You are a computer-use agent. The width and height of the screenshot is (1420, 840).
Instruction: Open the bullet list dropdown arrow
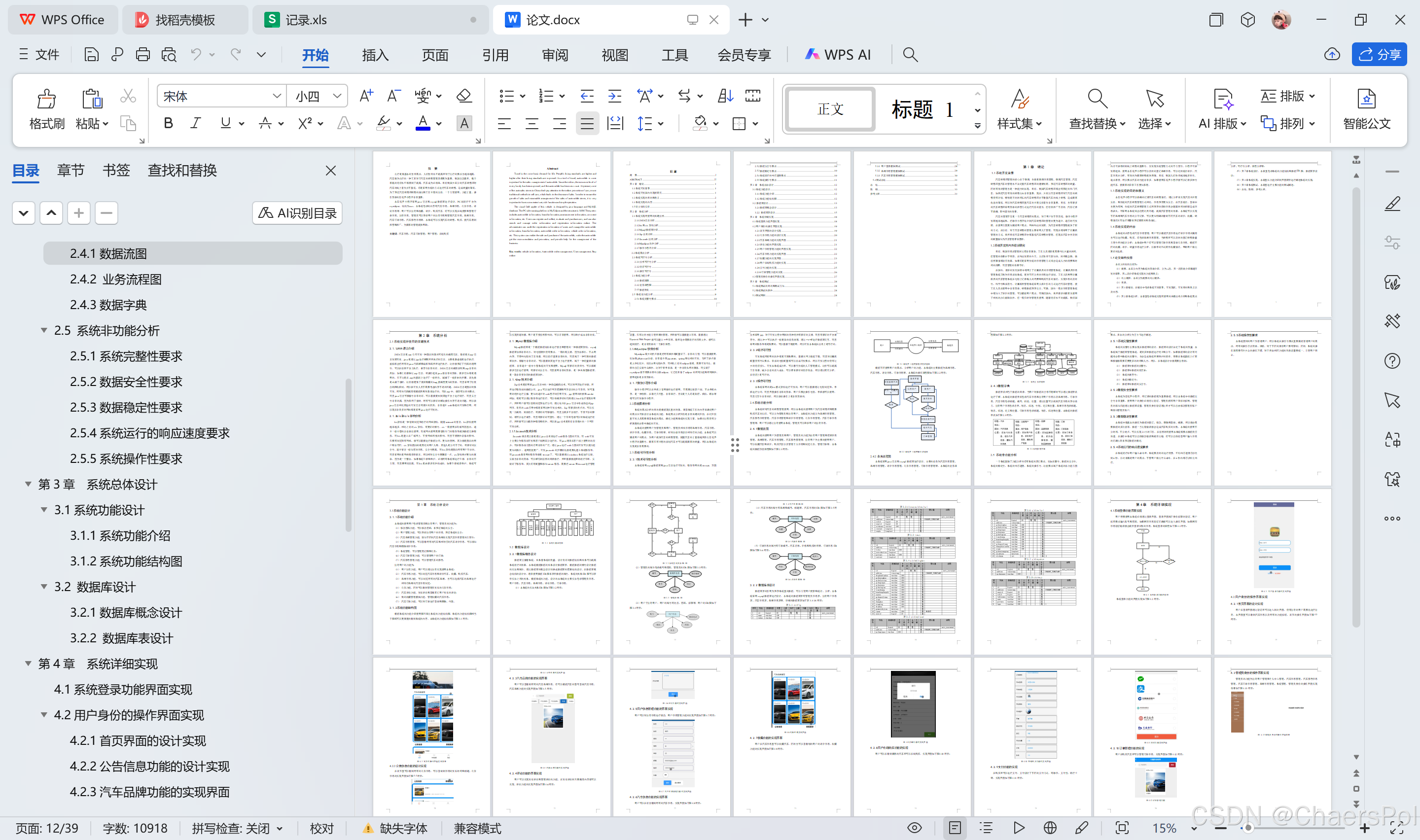[x=522, y=96]
